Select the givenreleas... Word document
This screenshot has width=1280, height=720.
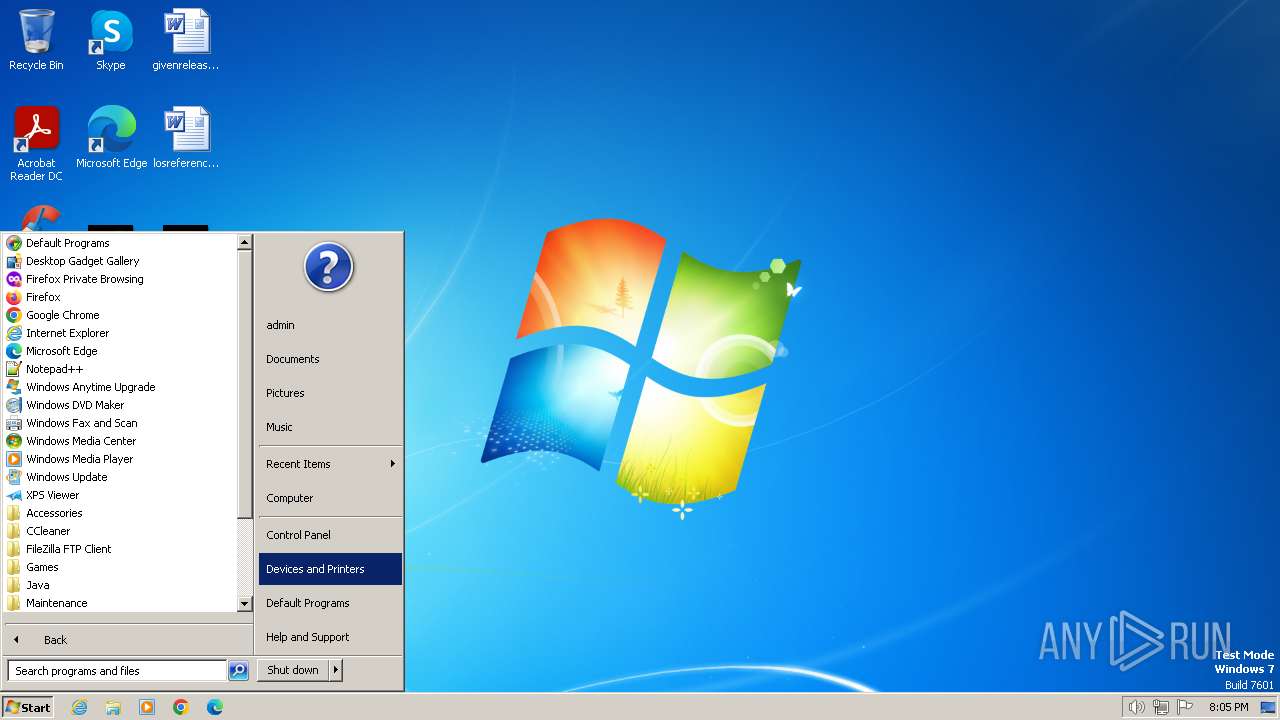point(186,41)
